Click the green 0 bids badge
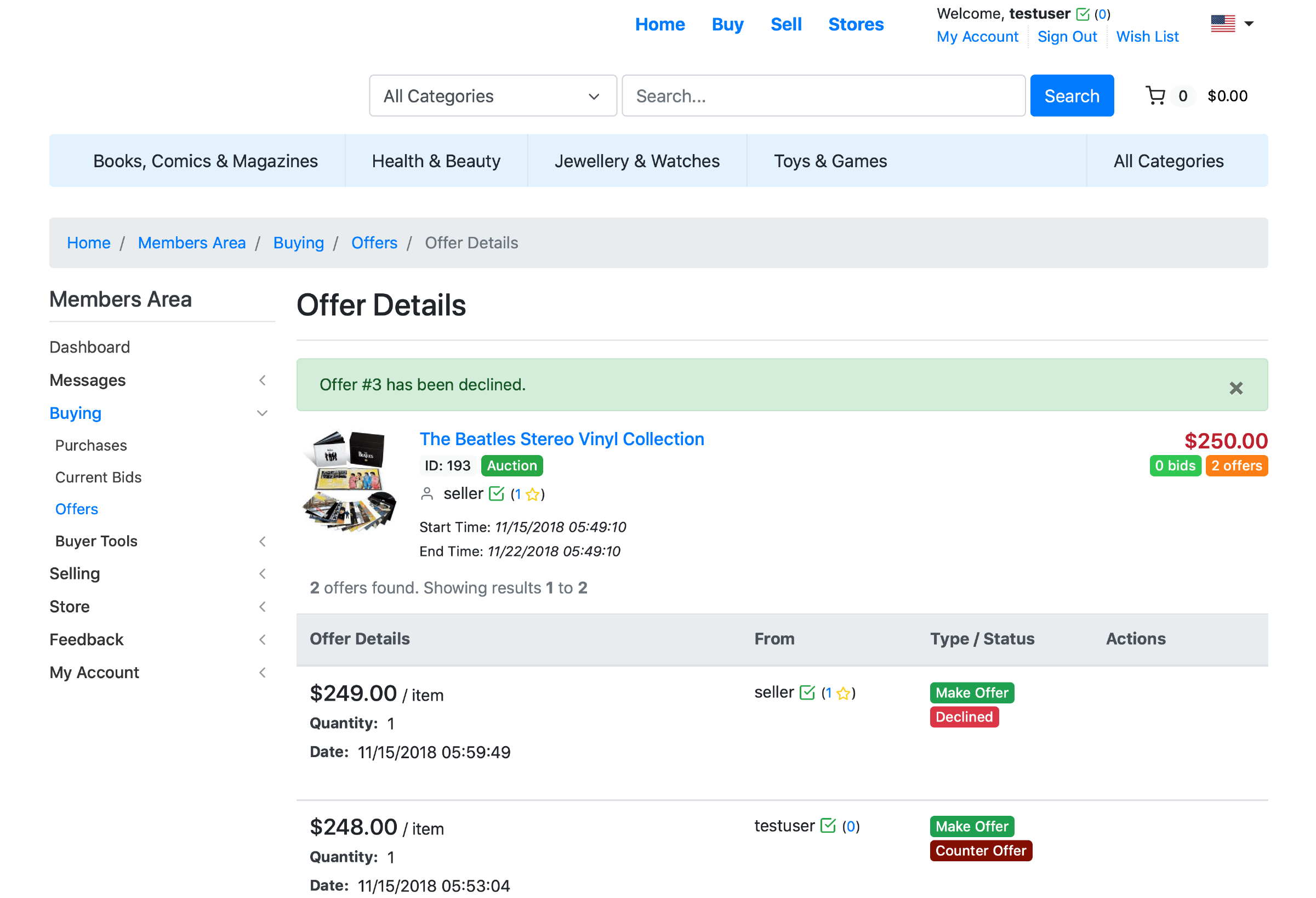Viewport: 1316px width, 898px height. [x=1175, y=465]
